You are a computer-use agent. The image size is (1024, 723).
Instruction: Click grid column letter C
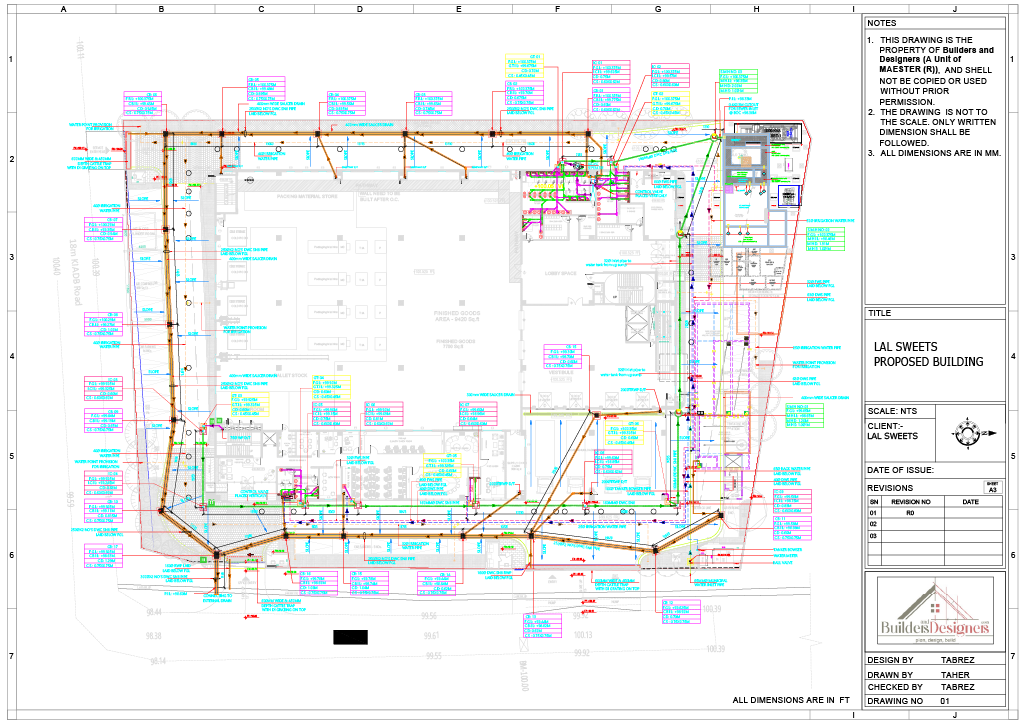(x=261, y=9)
